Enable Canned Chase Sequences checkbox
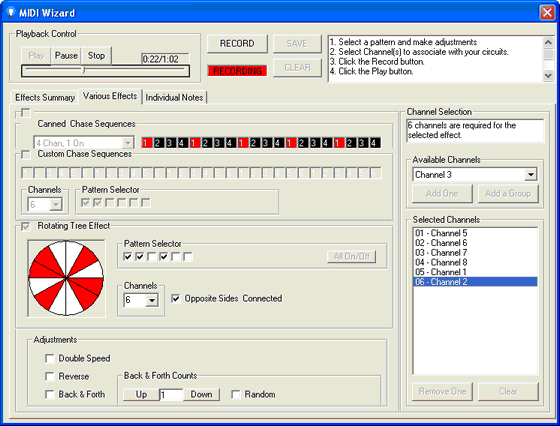 [26, 113]
